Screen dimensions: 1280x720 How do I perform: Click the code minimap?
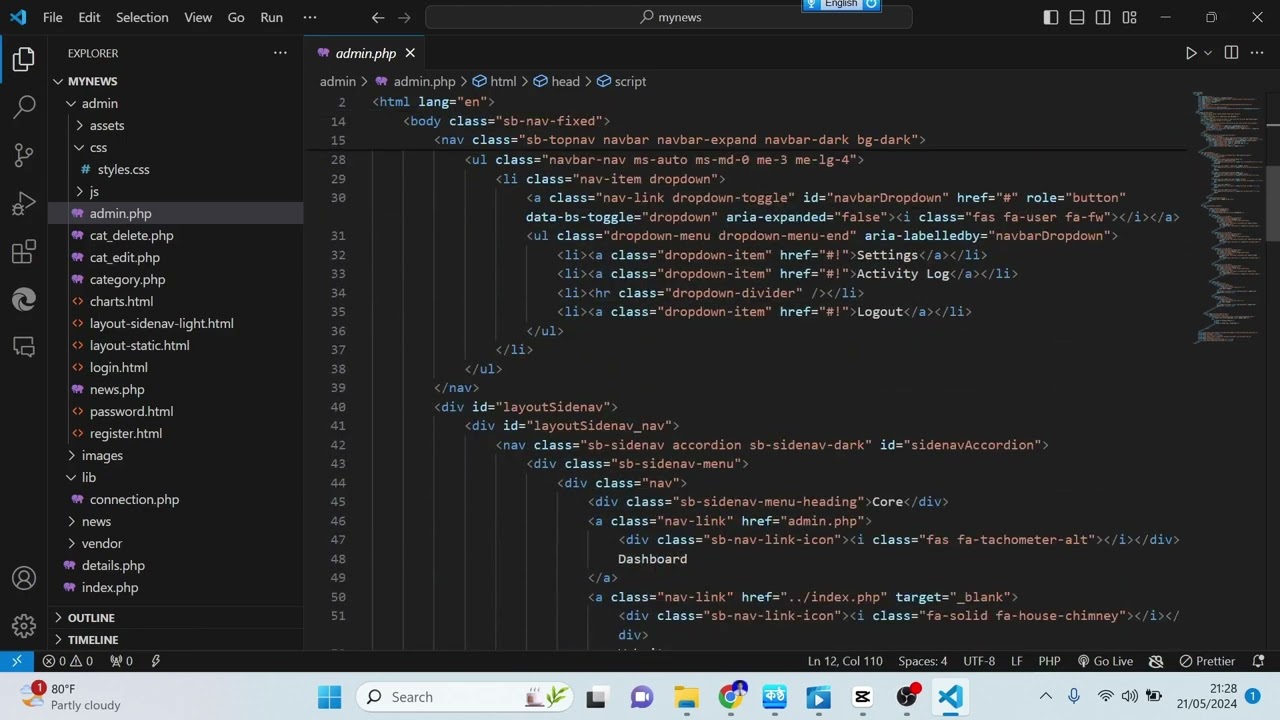click(x=1228, y=216)
